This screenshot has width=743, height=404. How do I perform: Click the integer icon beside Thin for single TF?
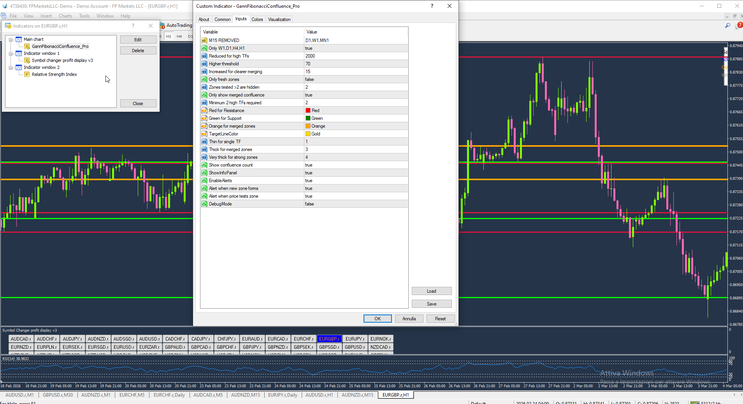[205, 142]
